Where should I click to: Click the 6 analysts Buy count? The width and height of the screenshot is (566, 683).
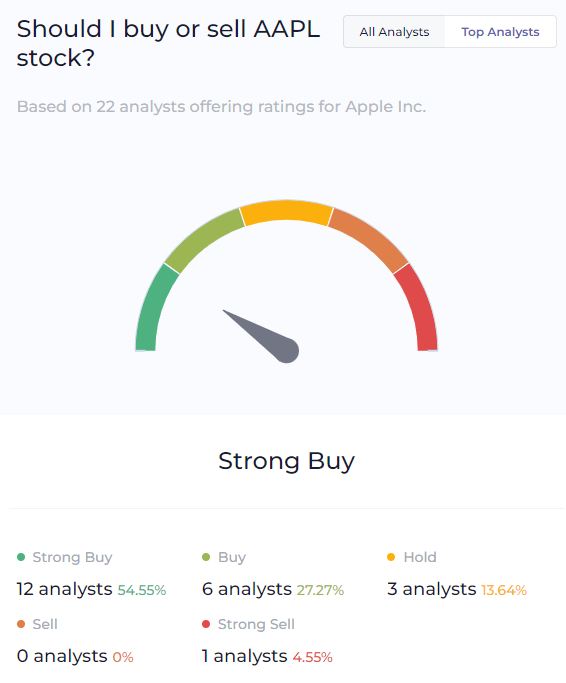[x=247, y=589]
